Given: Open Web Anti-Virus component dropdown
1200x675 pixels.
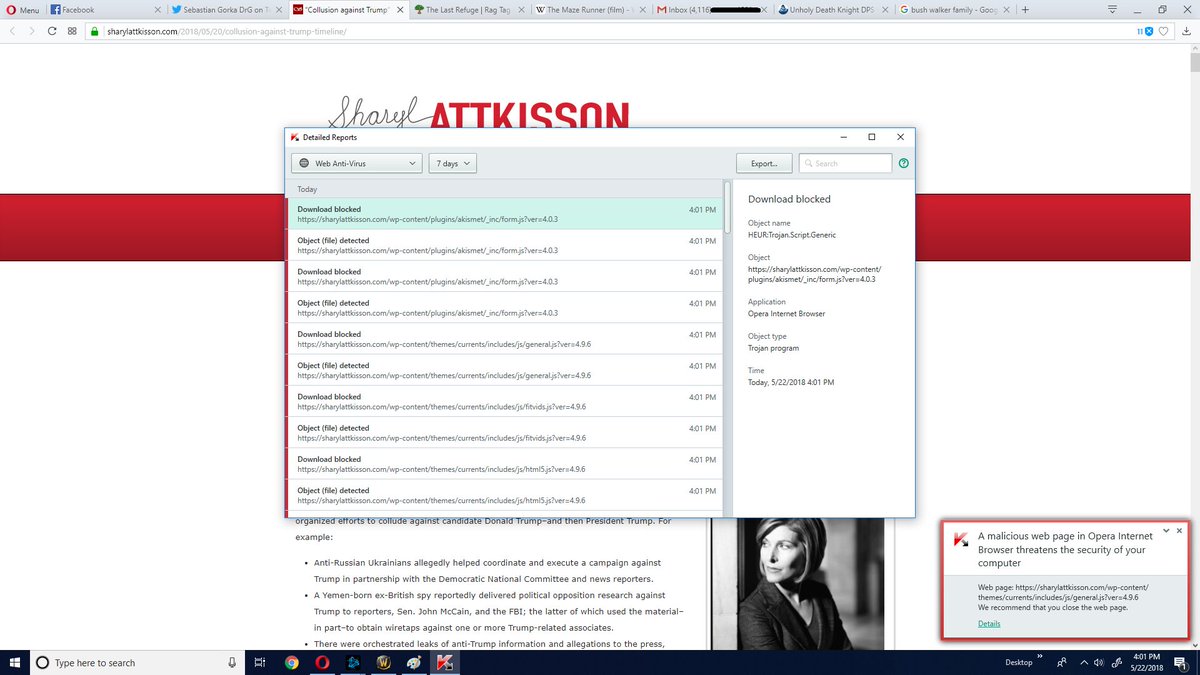Looking at the screenshot, I should 357,163.
